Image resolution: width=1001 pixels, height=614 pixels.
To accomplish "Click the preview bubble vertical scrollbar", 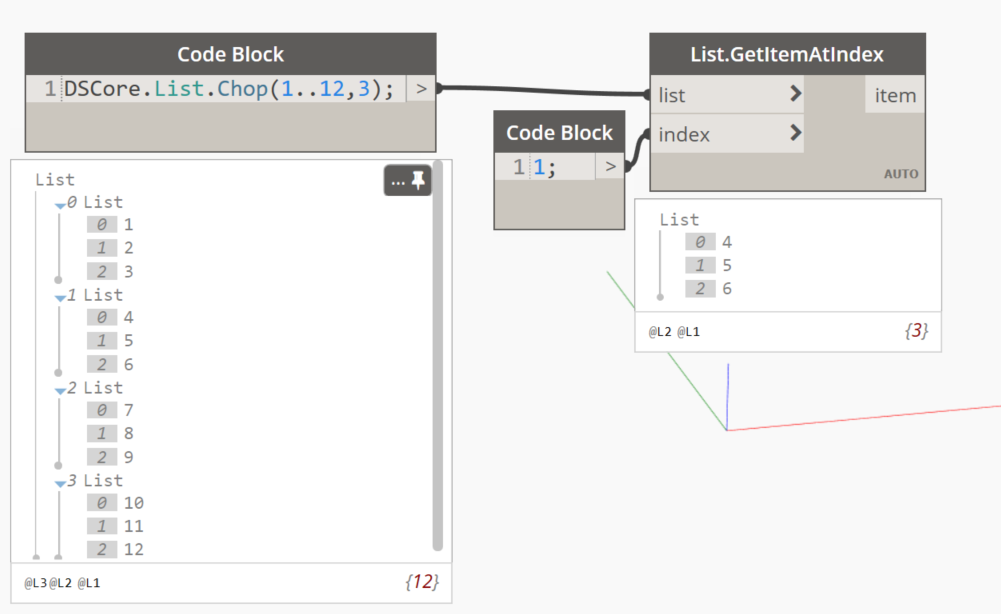I will point(437,356).
